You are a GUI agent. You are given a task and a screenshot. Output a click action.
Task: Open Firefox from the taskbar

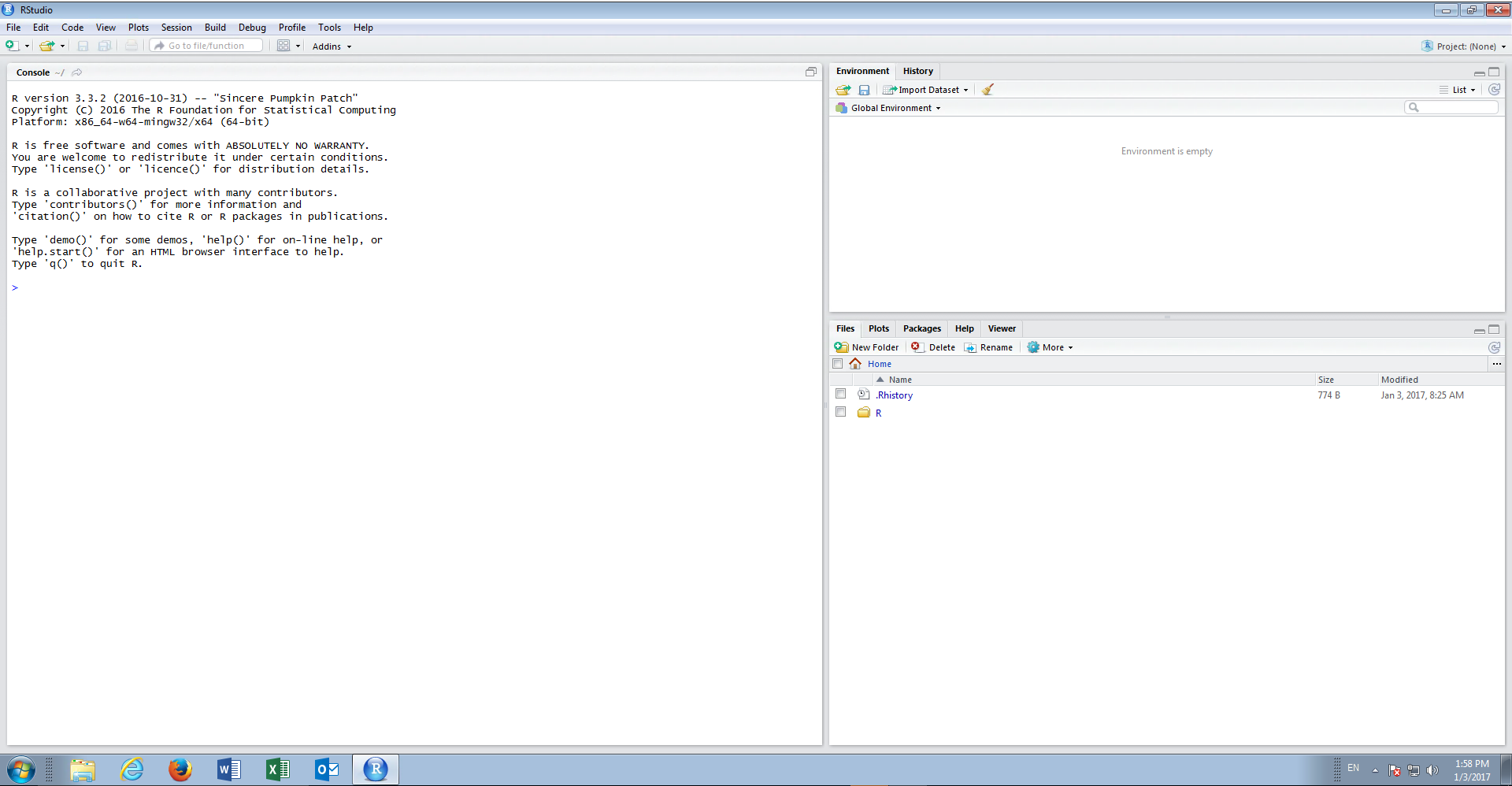click(180, 769)
